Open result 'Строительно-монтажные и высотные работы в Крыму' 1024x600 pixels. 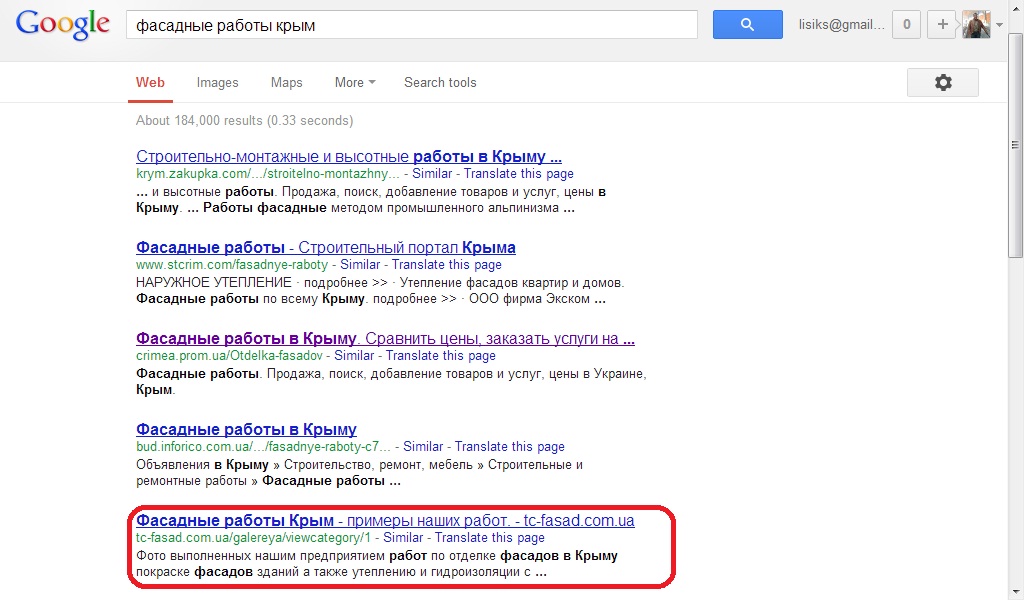349,157
